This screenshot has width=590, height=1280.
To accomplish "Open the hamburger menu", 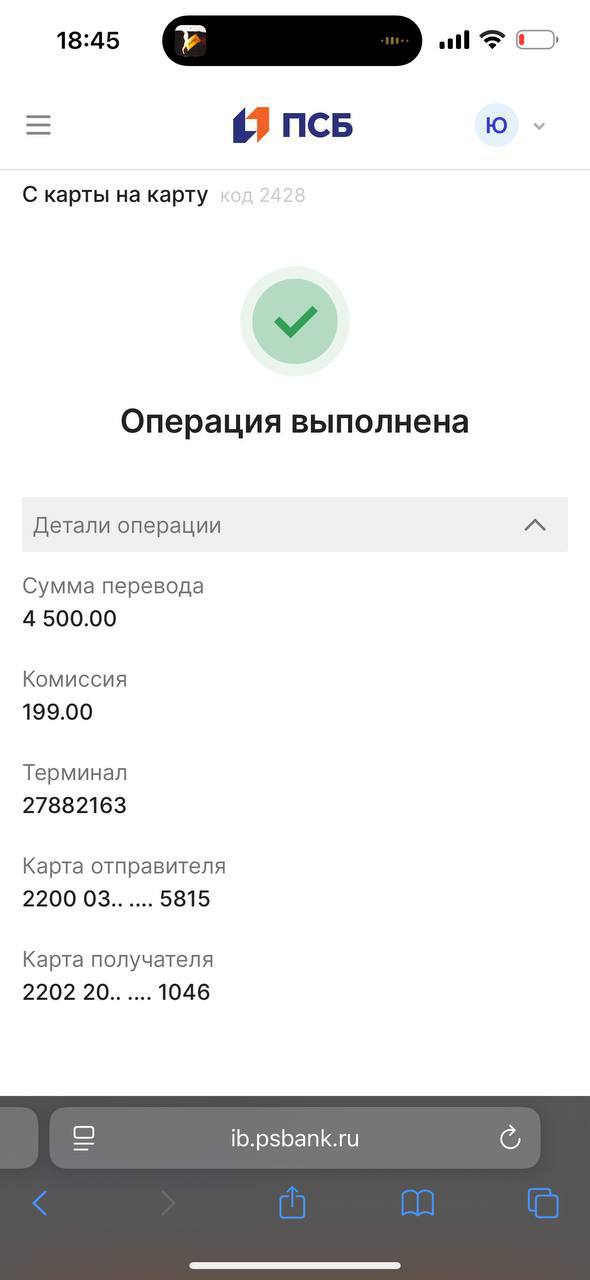I will tap(38, 125).
